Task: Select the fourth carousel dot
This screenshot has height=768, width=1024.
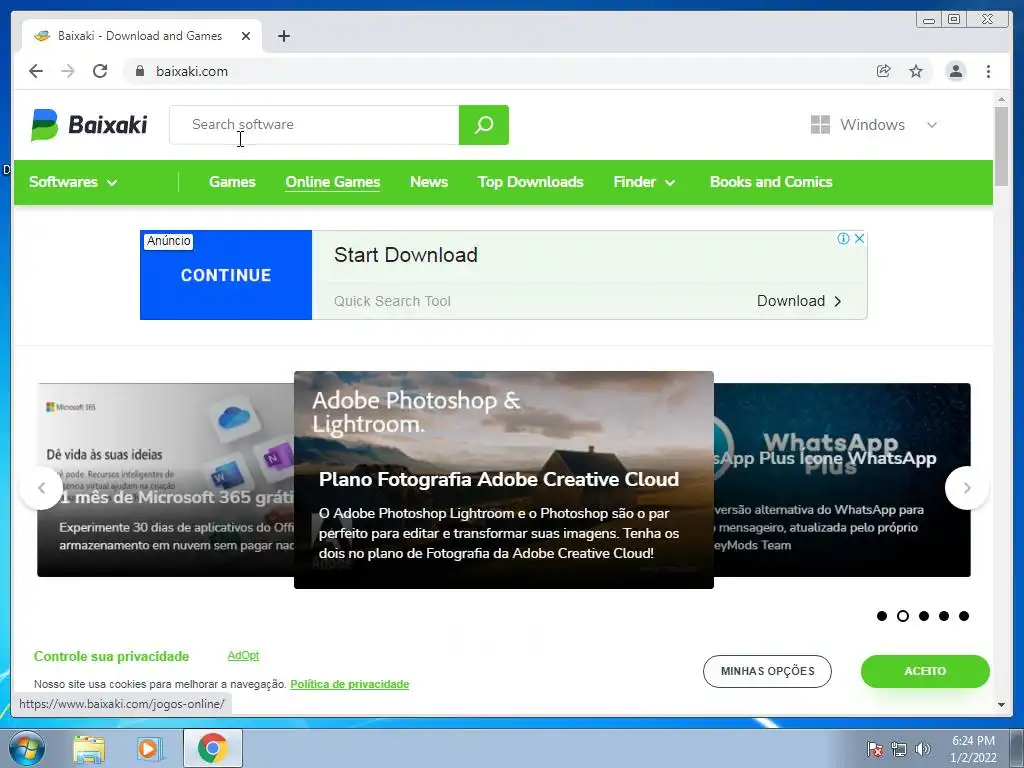Action: click(x=944, y=616)
